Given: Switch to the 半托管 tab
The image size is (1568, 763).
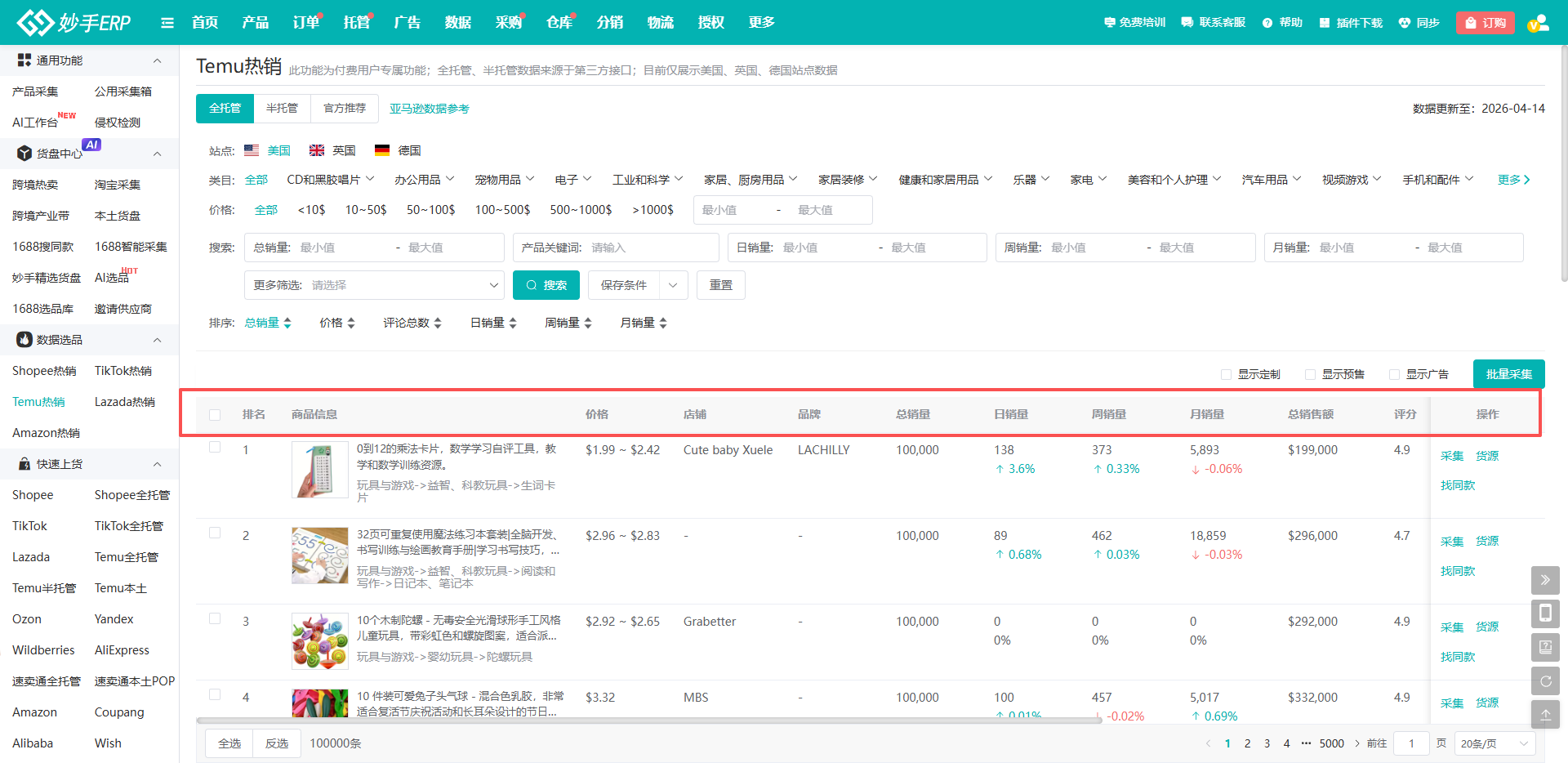Looking at the screenshot, I should tap(282, 109).
